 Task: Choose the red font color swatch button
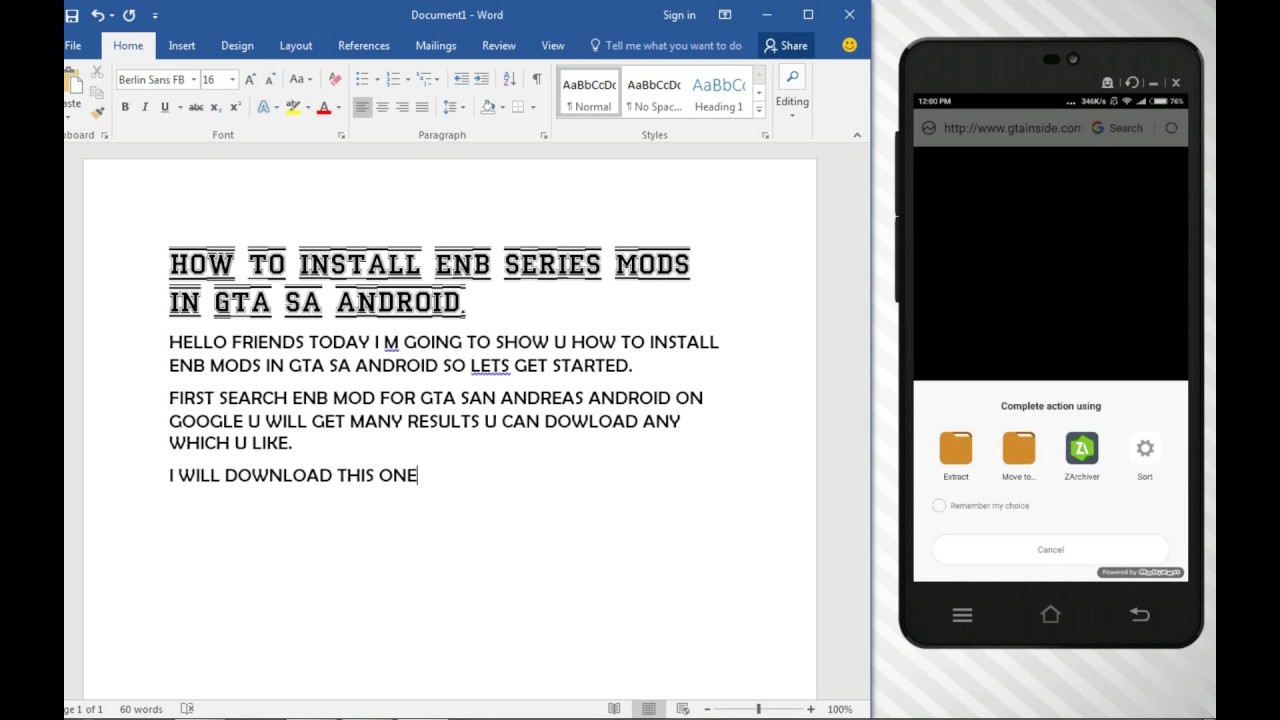(324, 107)
